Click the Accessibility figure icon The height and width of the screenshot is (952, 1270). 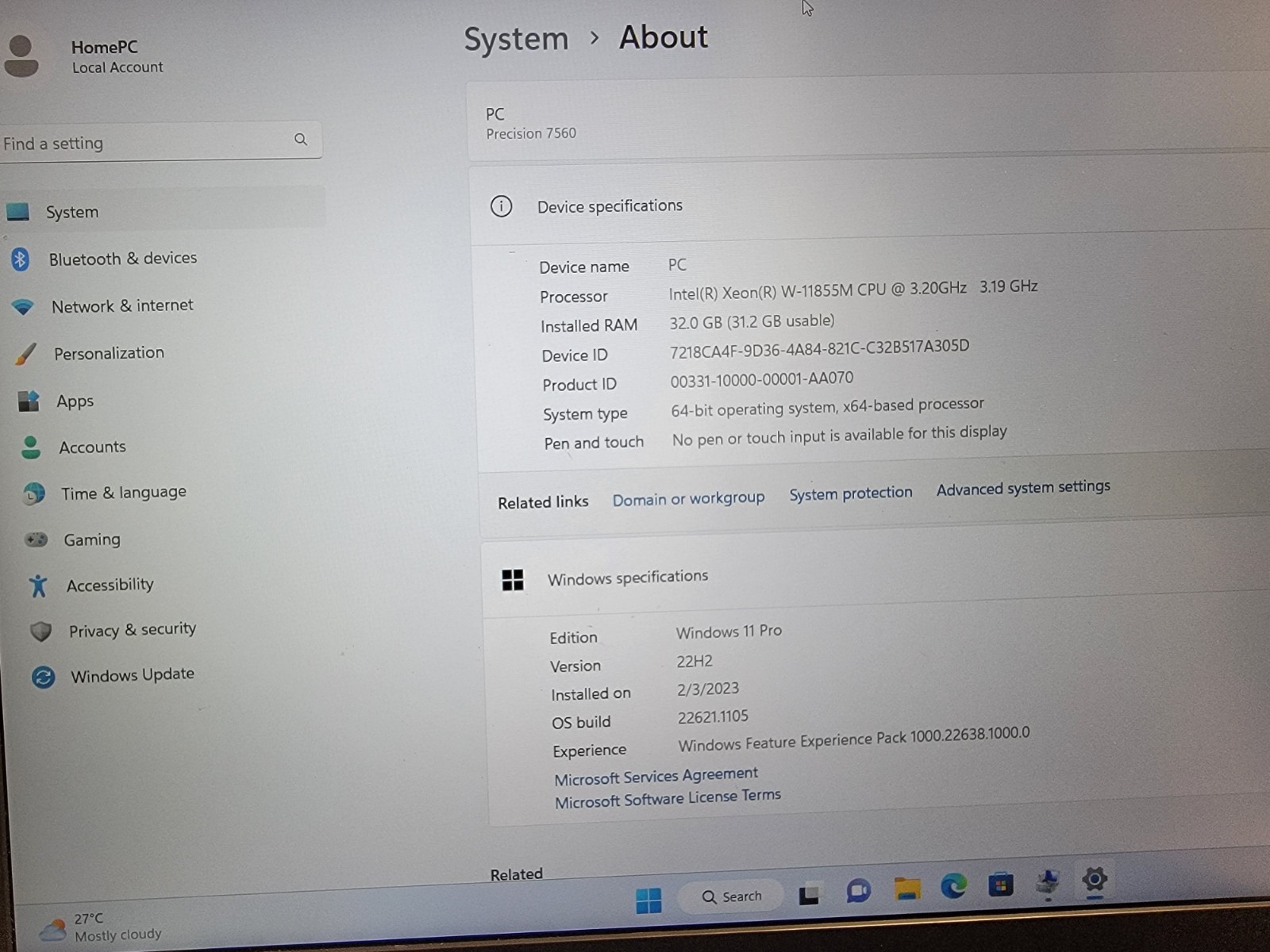tap(38, 585)
